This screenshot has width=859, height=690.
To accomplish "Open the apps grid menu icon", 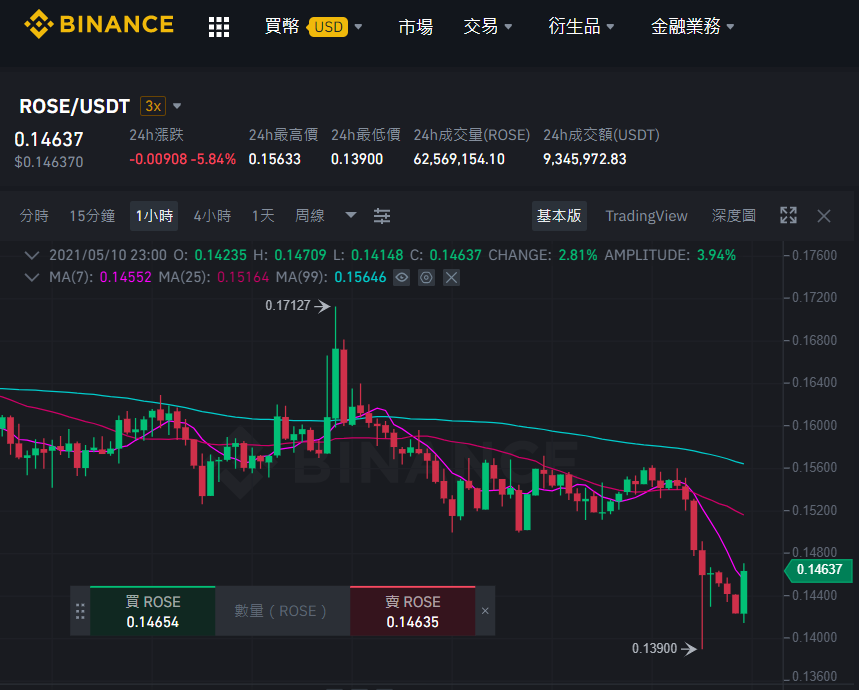I will (x=219, y=27).
